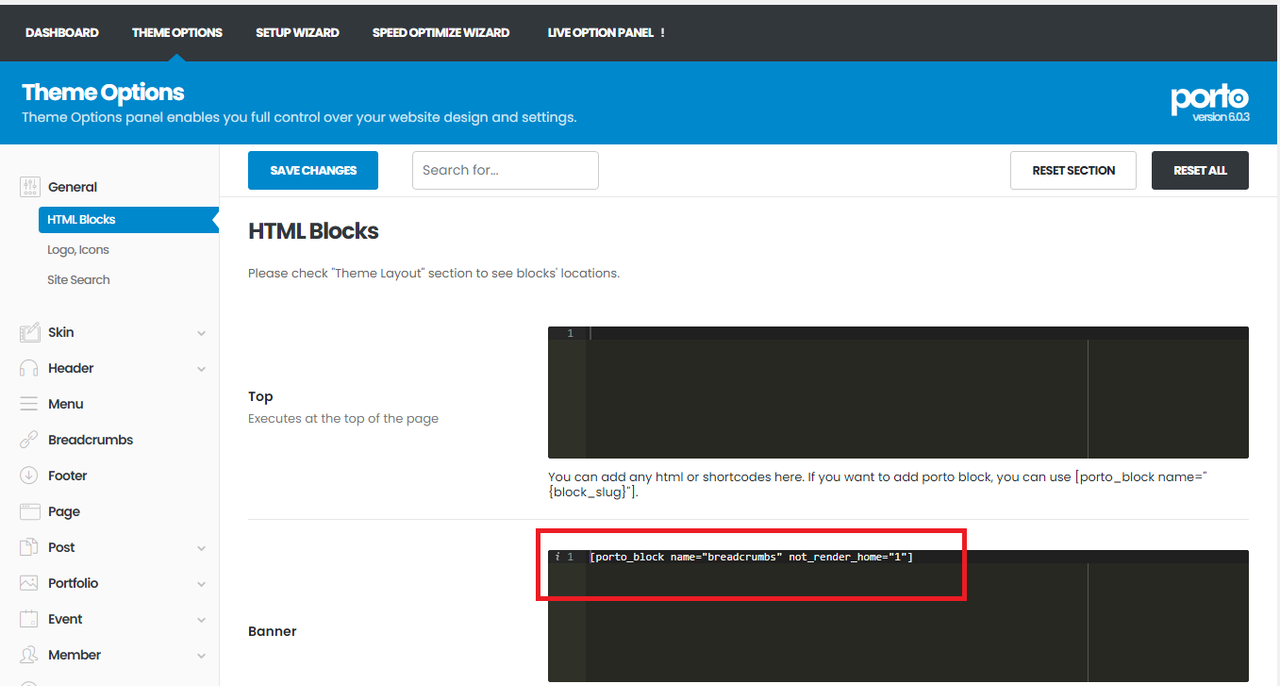Click the Breadcrumbs link icon
This screenshot has width=1280, height=686.
pyautogui.click(x=29, y=440)
